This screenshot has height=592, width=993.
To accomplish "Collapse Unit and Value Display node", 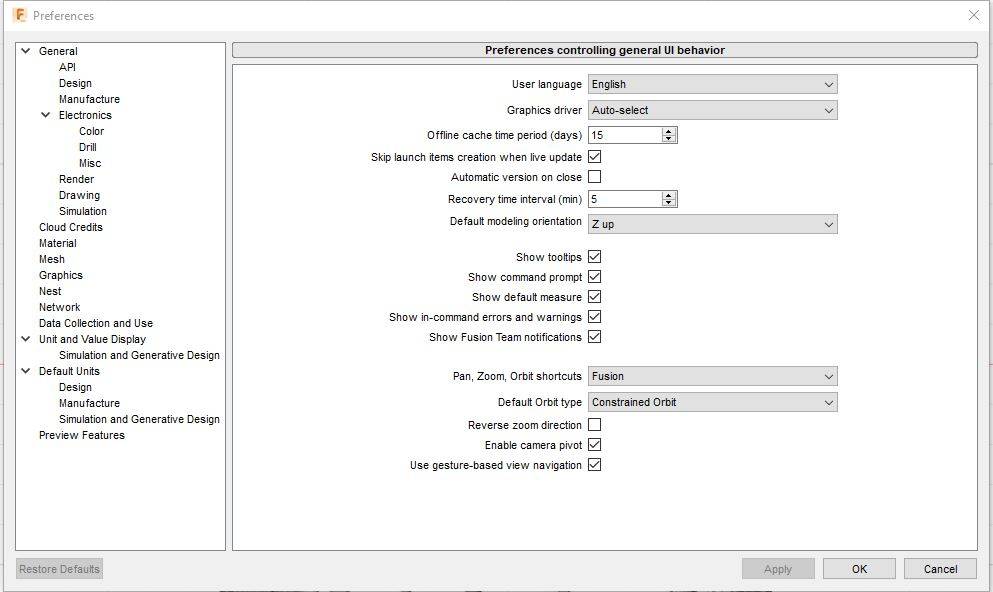I will pos(26,339).
